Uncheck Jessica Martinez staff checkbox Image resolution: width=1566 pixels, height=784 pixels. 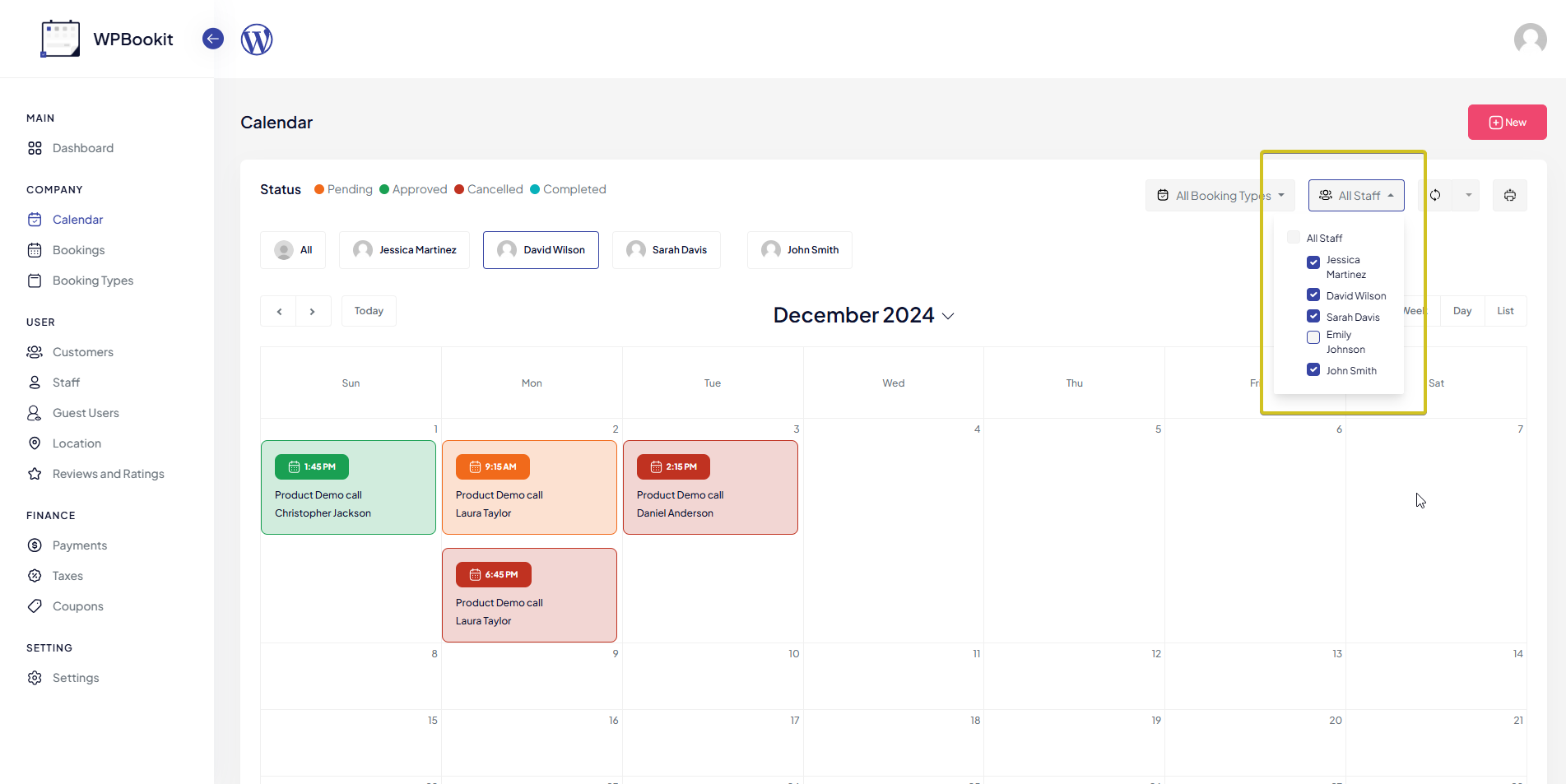1313,262
